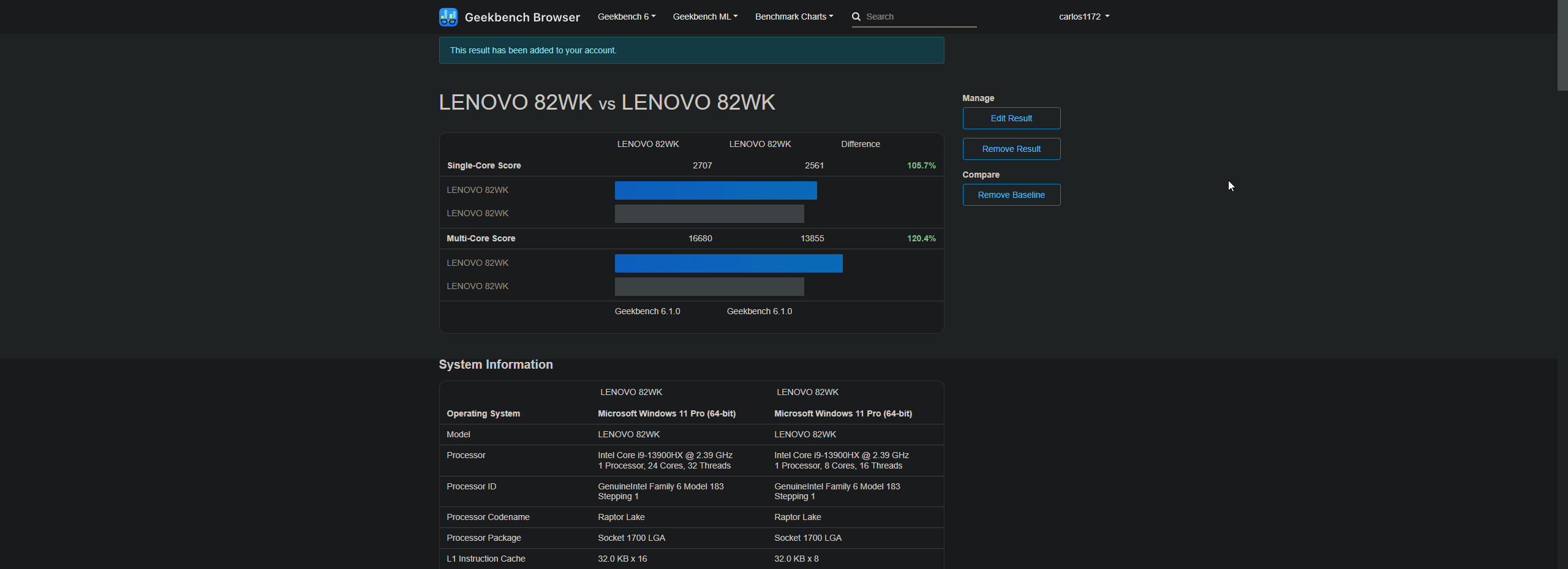Click the Processor ID row label
The width and height of the screenshot is (1568, 569).
472,486
